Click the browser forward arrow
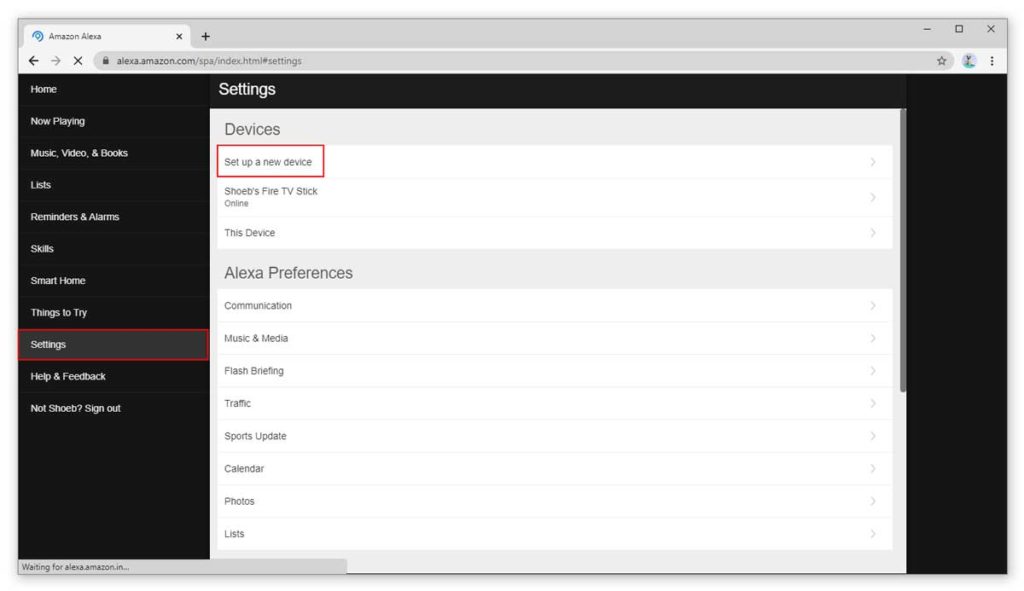 (56, 61)
